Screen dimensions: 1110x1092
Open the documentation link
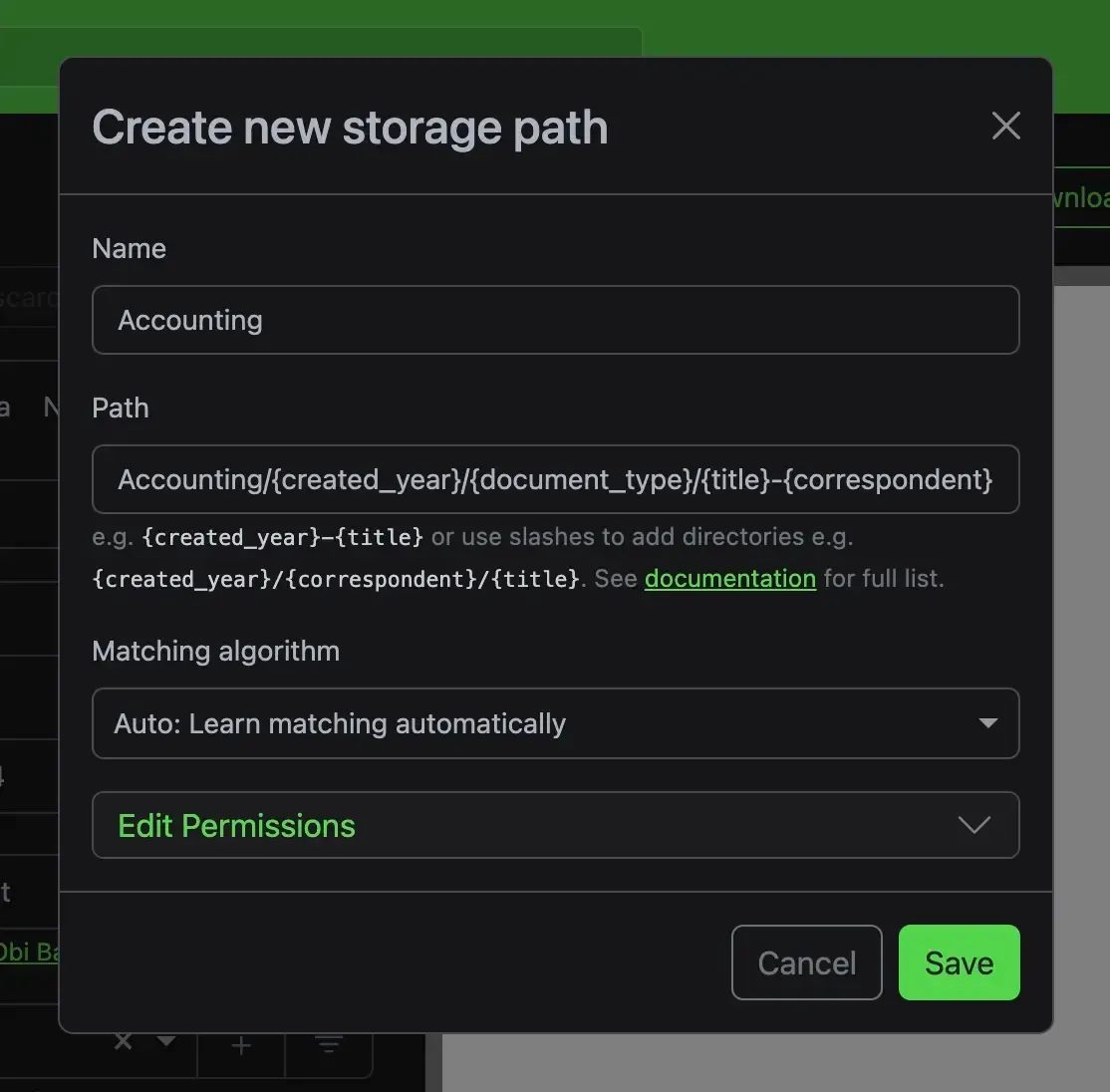(729, 578)
